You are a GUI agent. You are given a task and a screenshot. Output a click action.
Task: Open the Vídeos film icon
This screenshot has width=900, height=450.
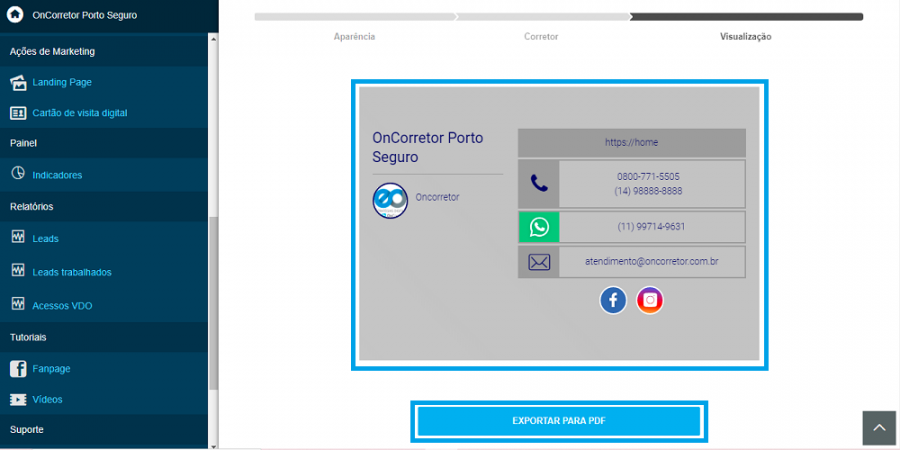tap(18, 399)
